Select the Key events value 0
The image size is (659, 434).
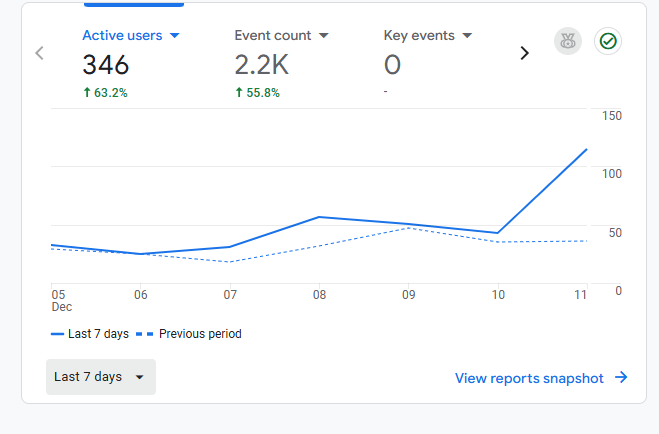coord(392,65)
